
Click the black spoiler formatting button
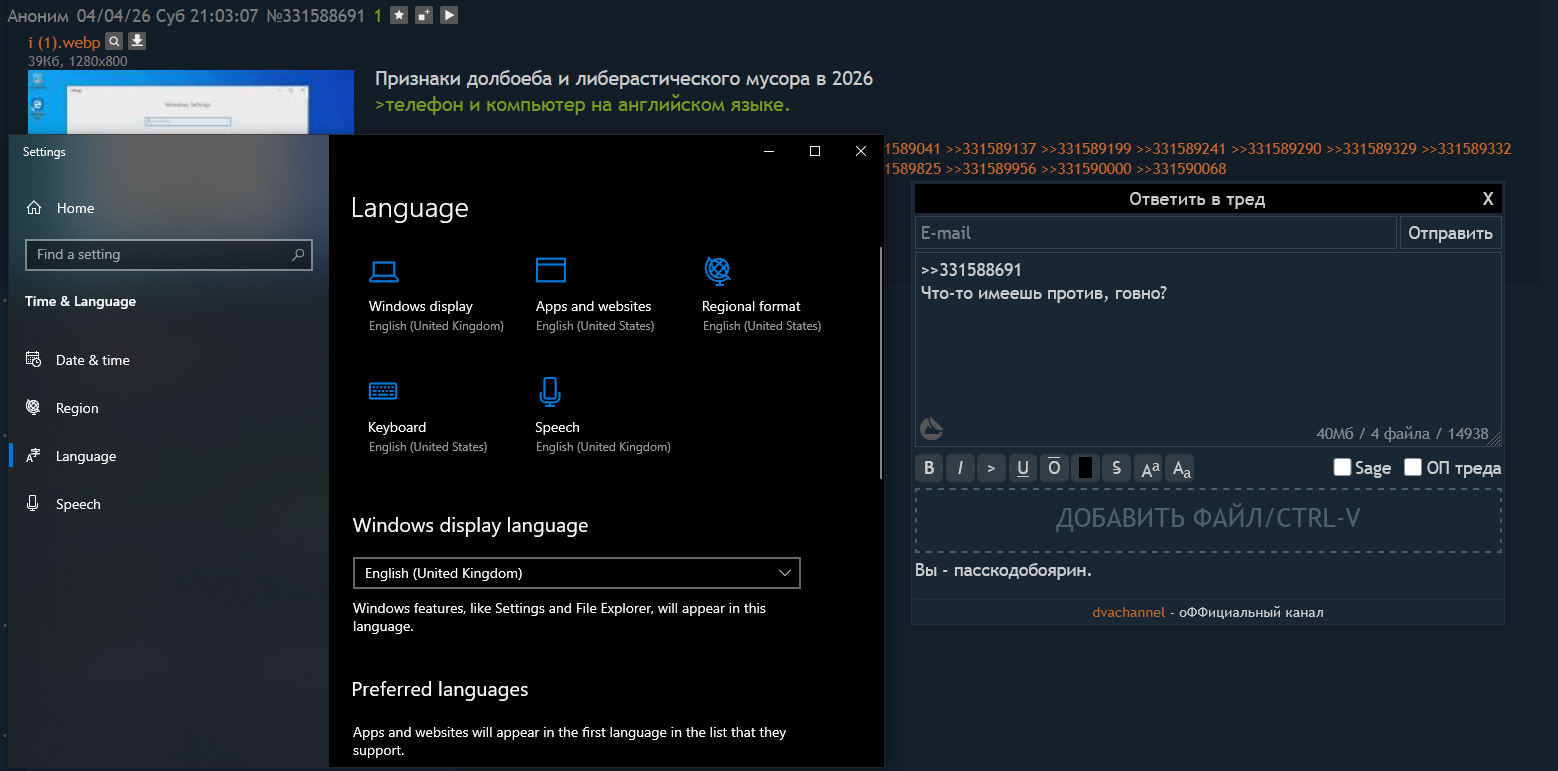coord(1085,468)
